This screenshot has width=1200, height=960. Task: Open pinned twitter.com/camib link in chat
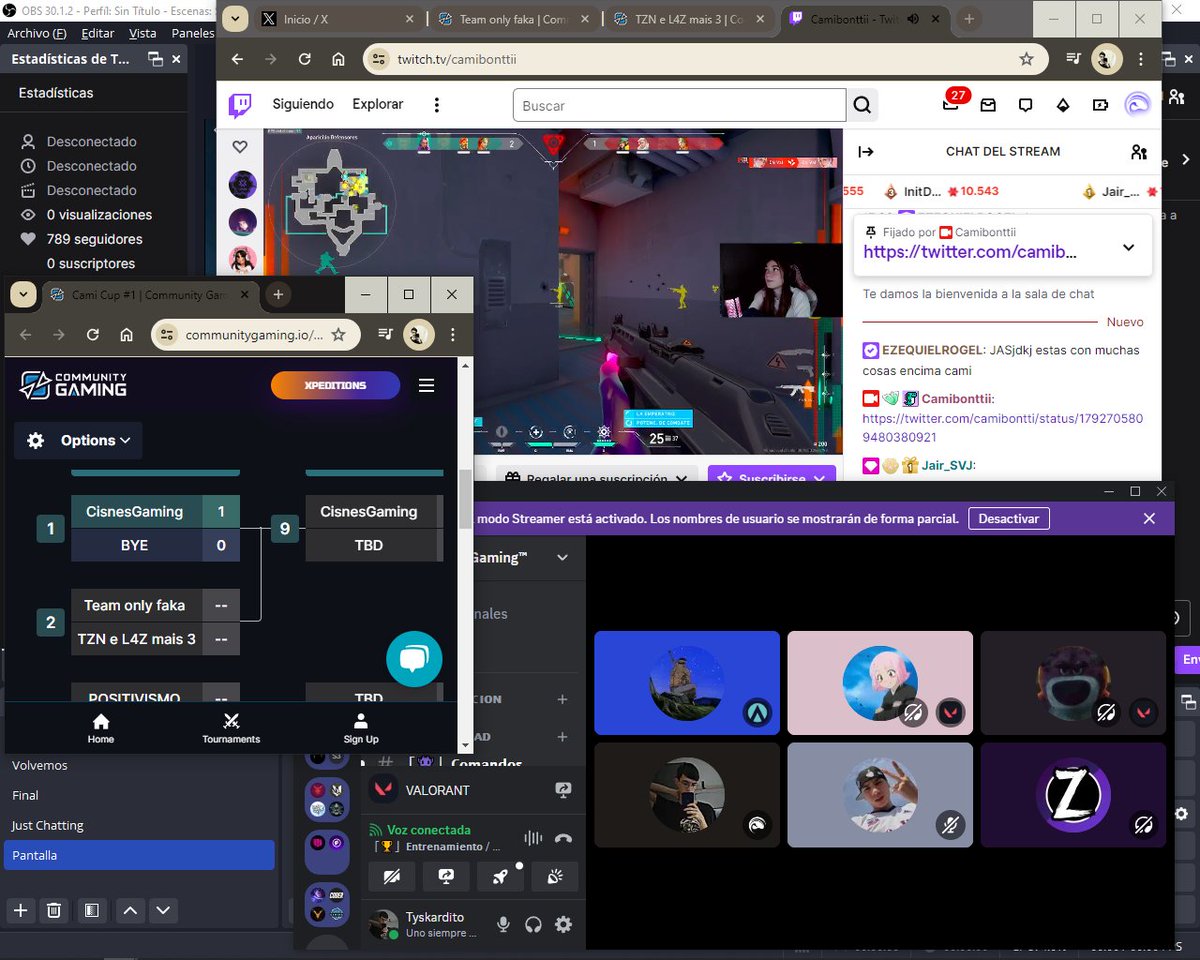point(970,252)
